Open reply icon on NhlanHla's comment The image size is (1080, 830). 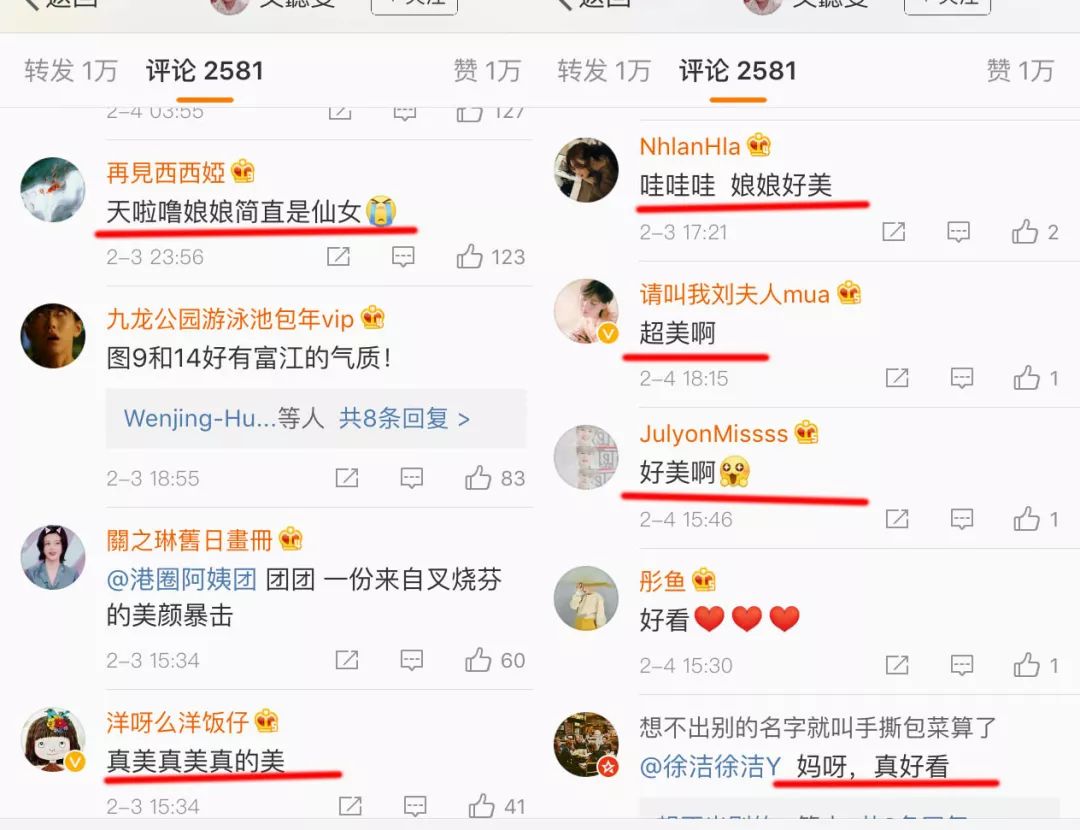pyautogui.click(x=959, y=232)
